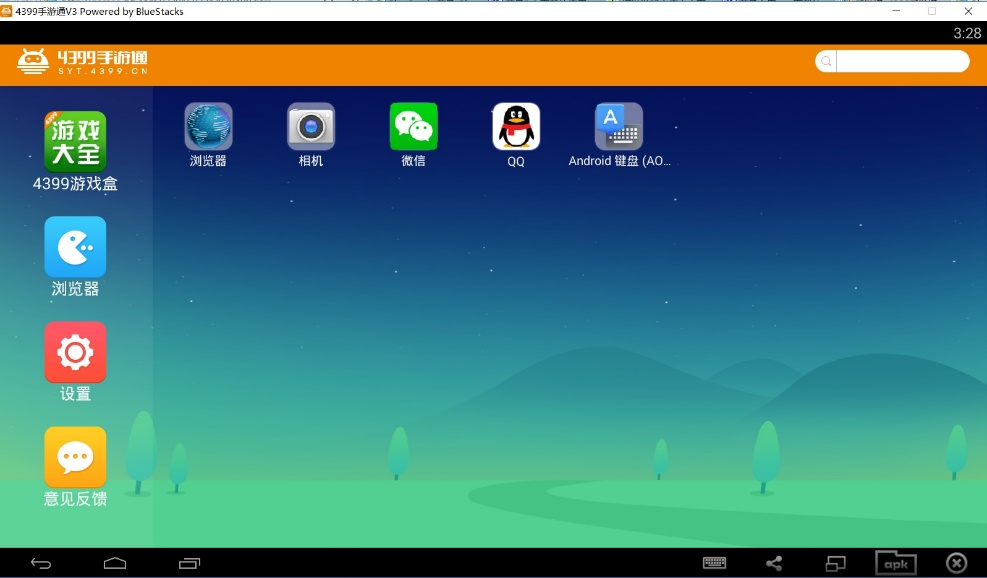The height and width of the screenshot is (578, 987).
Task: Click the circled X exit icon
Action: [x=957, y=563]
